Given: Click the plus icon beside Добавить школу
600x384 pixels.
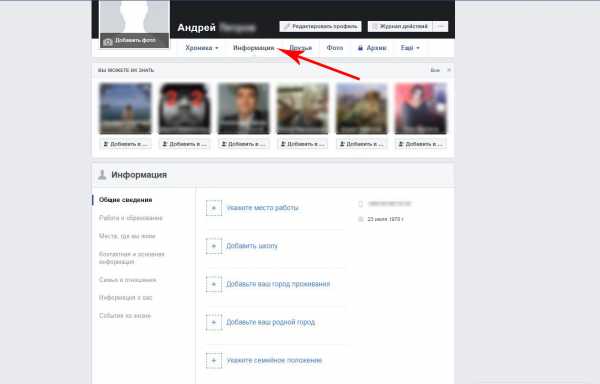Looking at the screenshot, I should coord(214,246).
